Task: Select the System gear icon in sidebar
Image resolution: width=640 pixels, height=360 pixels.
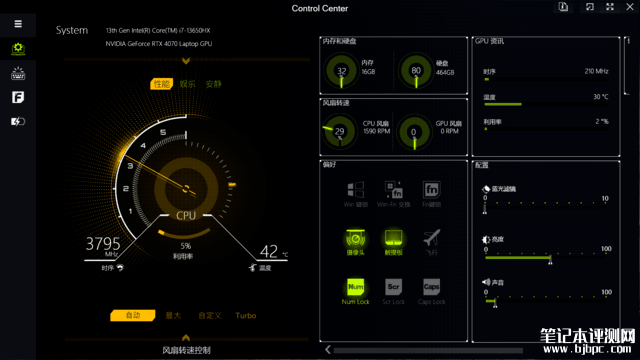Action: (18, 49)
